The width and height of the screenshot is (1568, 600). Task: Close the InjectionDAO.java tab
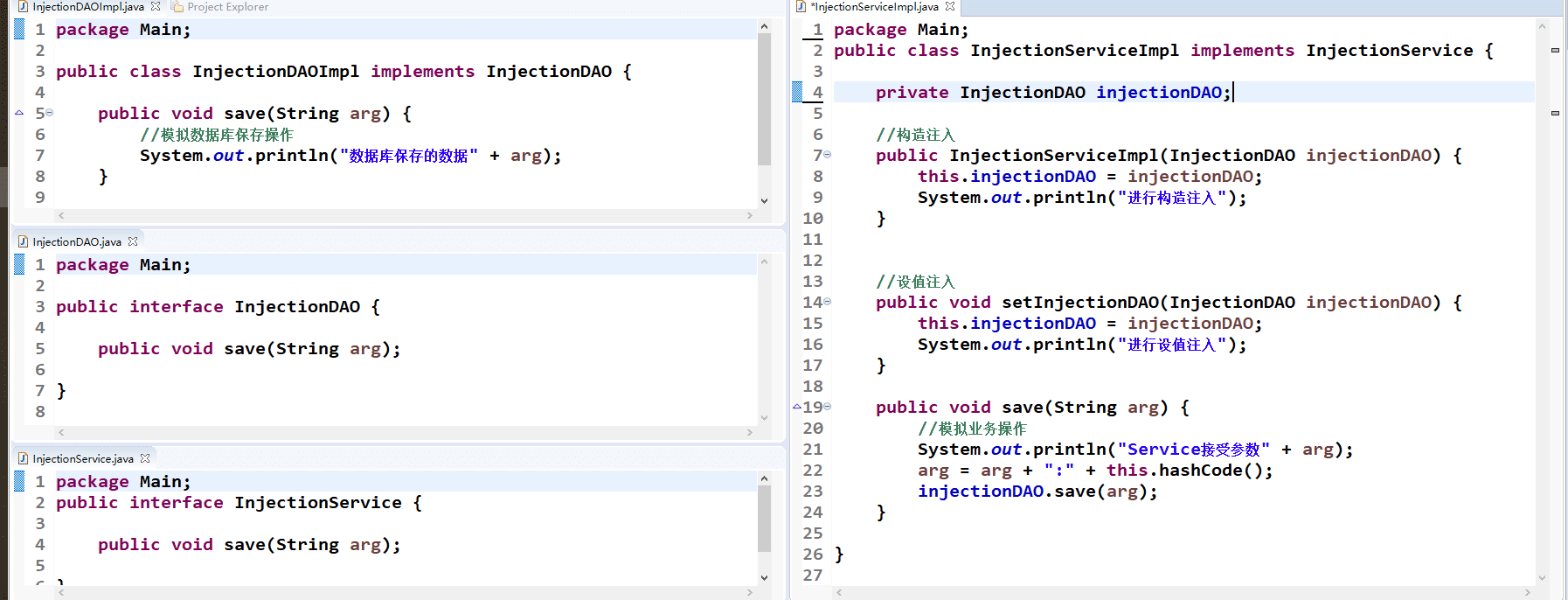pos(133,241)
